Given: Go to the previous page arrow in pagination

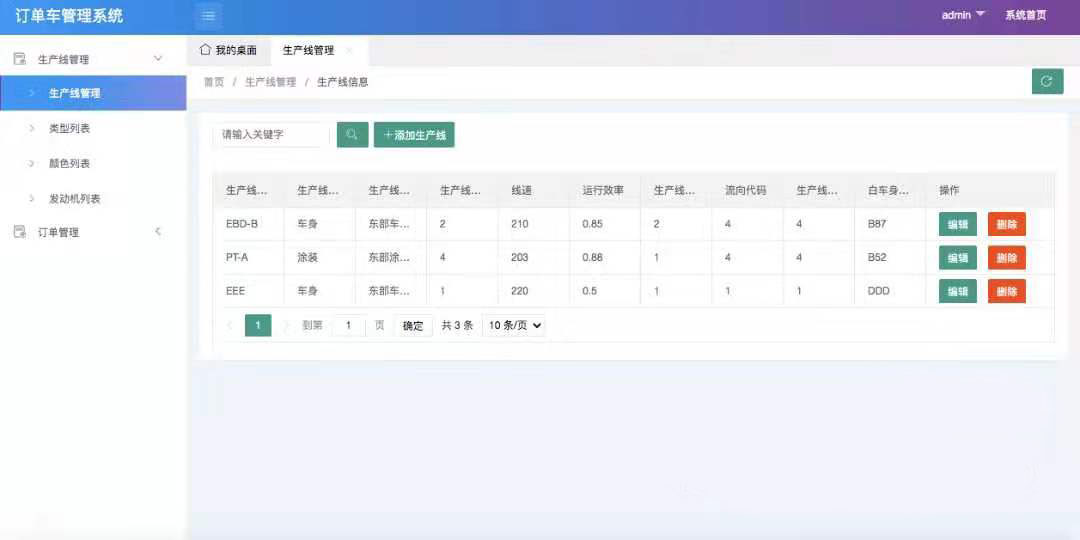Looking at the screenshot, I should (230, 325).
